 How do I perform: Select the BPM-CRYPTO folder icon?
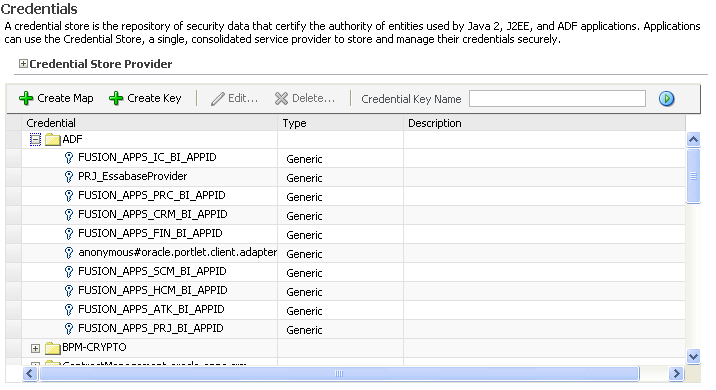coord(53,348)
